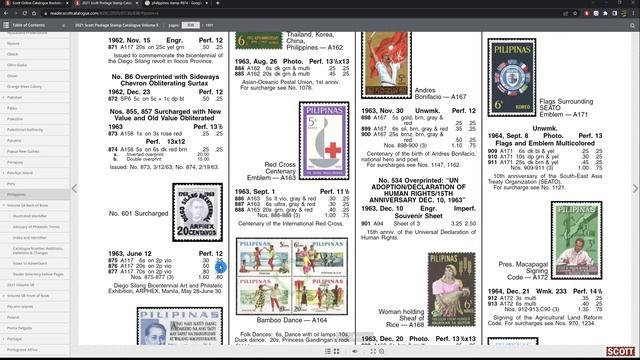Switch to Scott Online Catalogue Bookstore tab

tap(36, 3)
